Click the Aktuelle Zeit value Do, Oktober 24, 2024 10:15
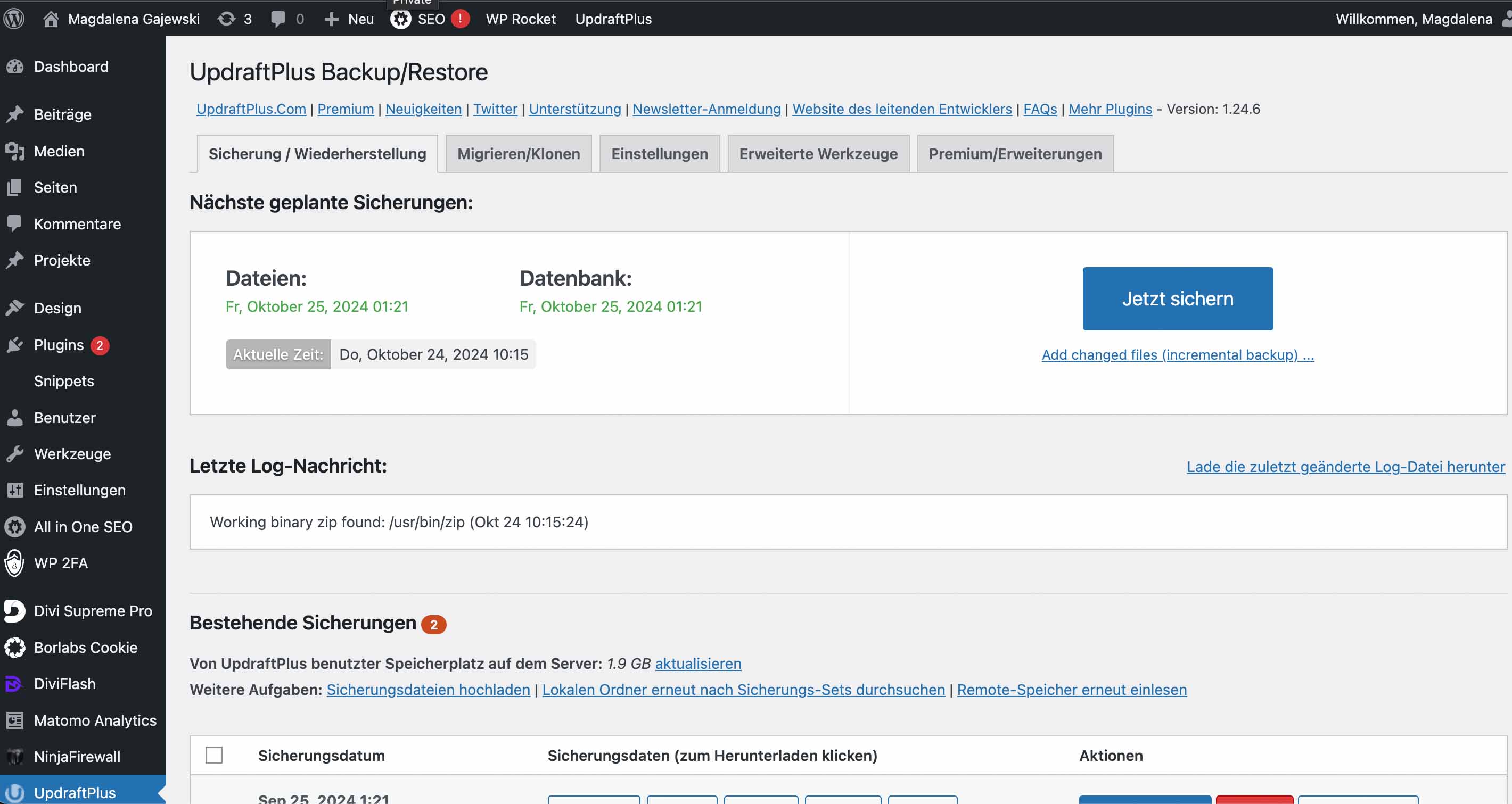 point(434,354)
